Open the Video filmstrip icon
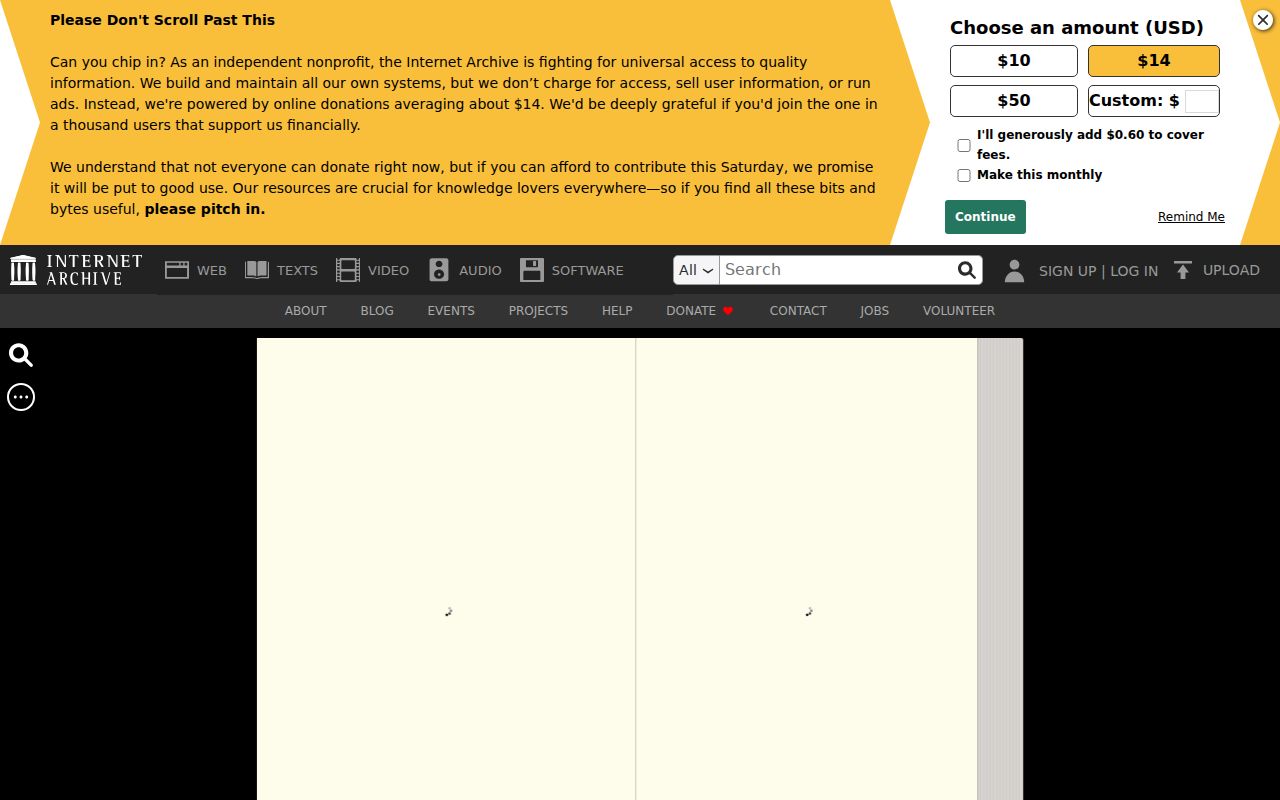This screenshot has height=800, width=1280. (x=347, y=270)
